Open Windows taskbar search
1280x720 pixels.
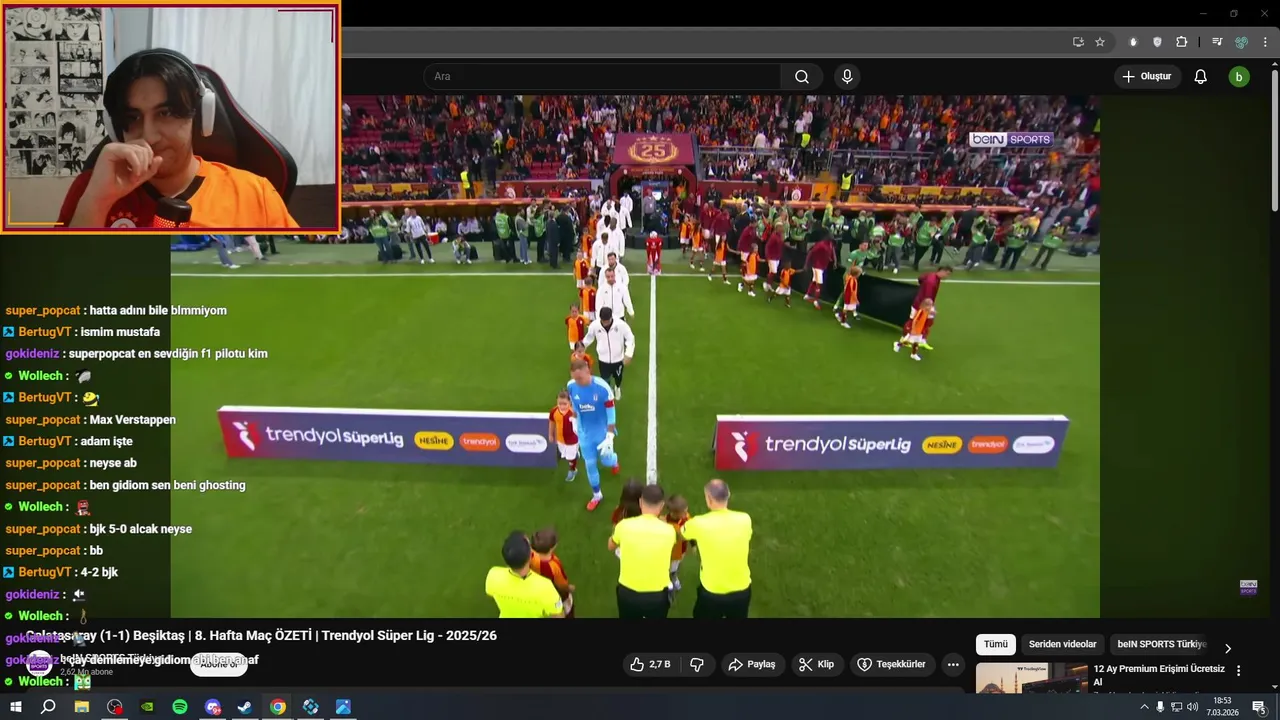coord(48,707)
